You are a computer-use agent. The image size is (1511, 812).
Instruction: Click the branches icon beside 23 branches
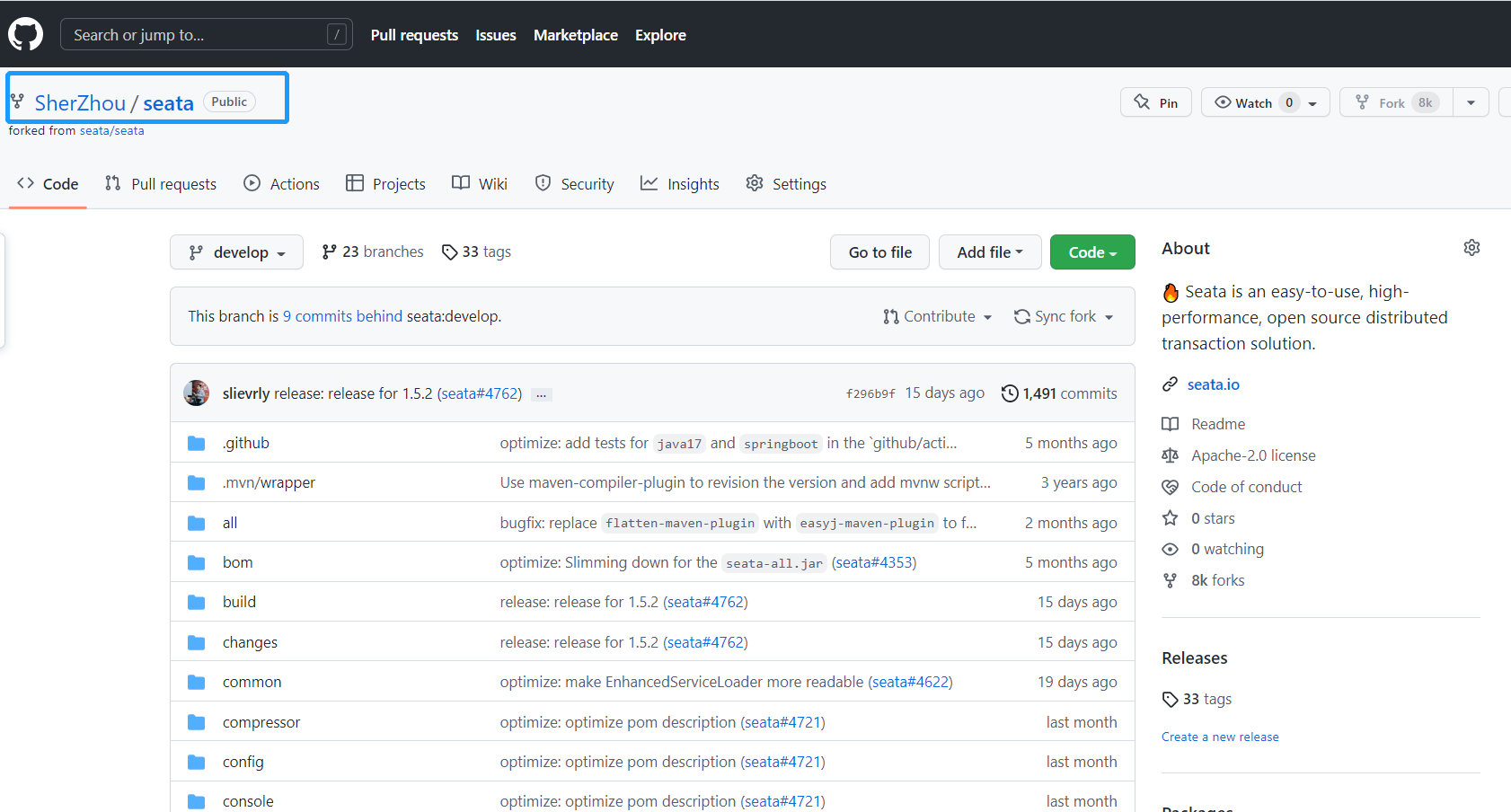pyautogui.click(x=329, y=252)
